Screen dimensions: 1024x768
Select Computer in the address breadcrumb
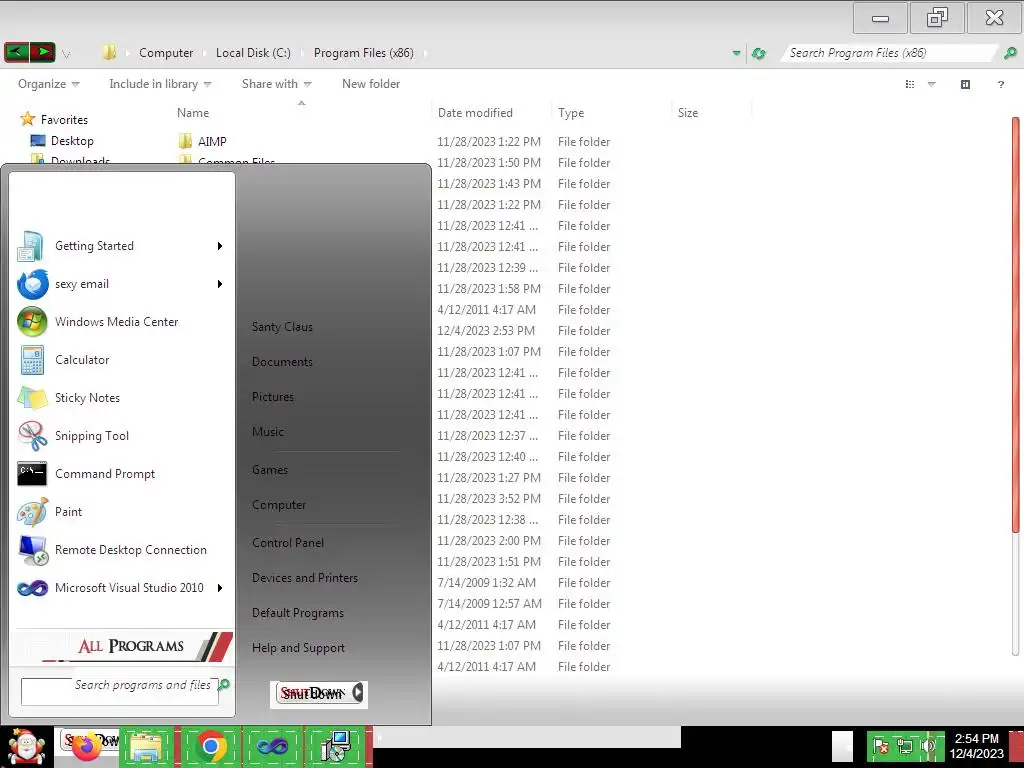click(166, 53)
